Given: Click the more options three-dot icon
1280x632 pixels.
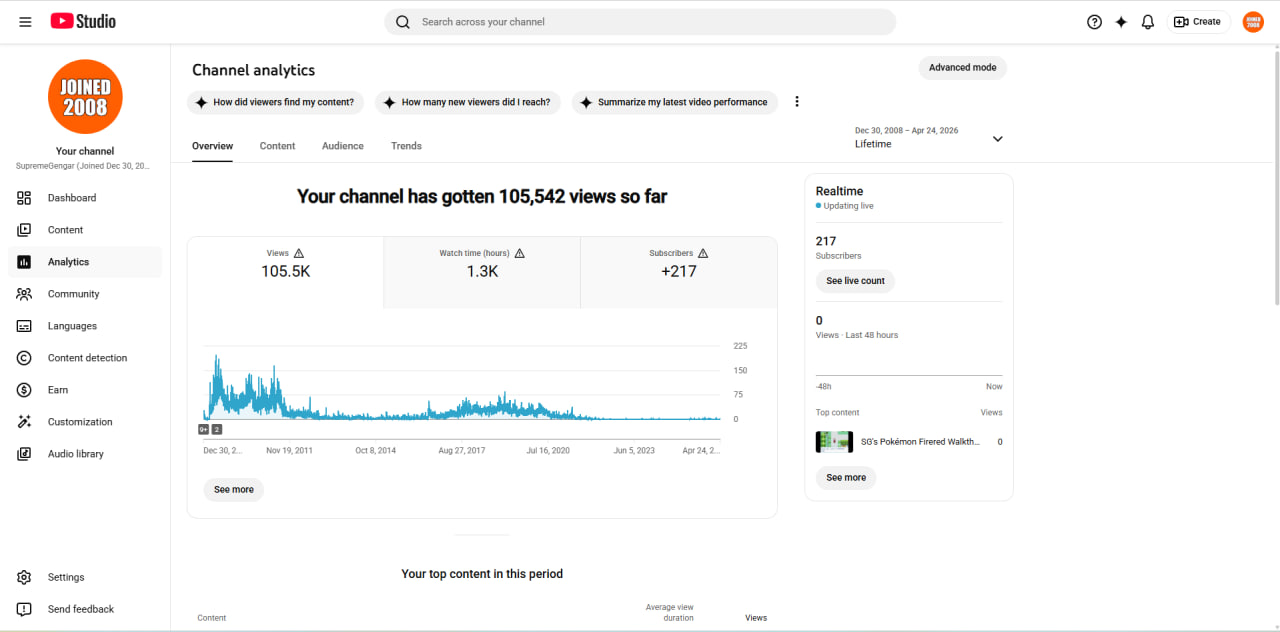Looking at the screenshot, I should click(797, 102).
